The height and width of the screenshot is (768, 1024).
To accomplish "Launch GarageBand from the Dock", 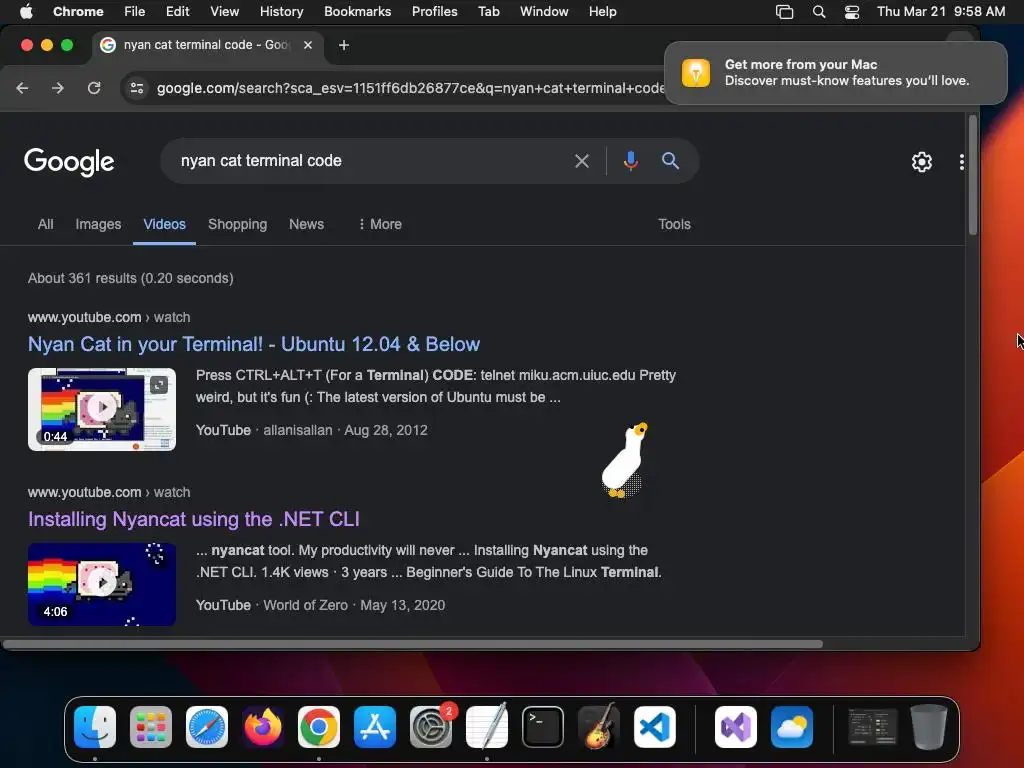I will 599,727.
